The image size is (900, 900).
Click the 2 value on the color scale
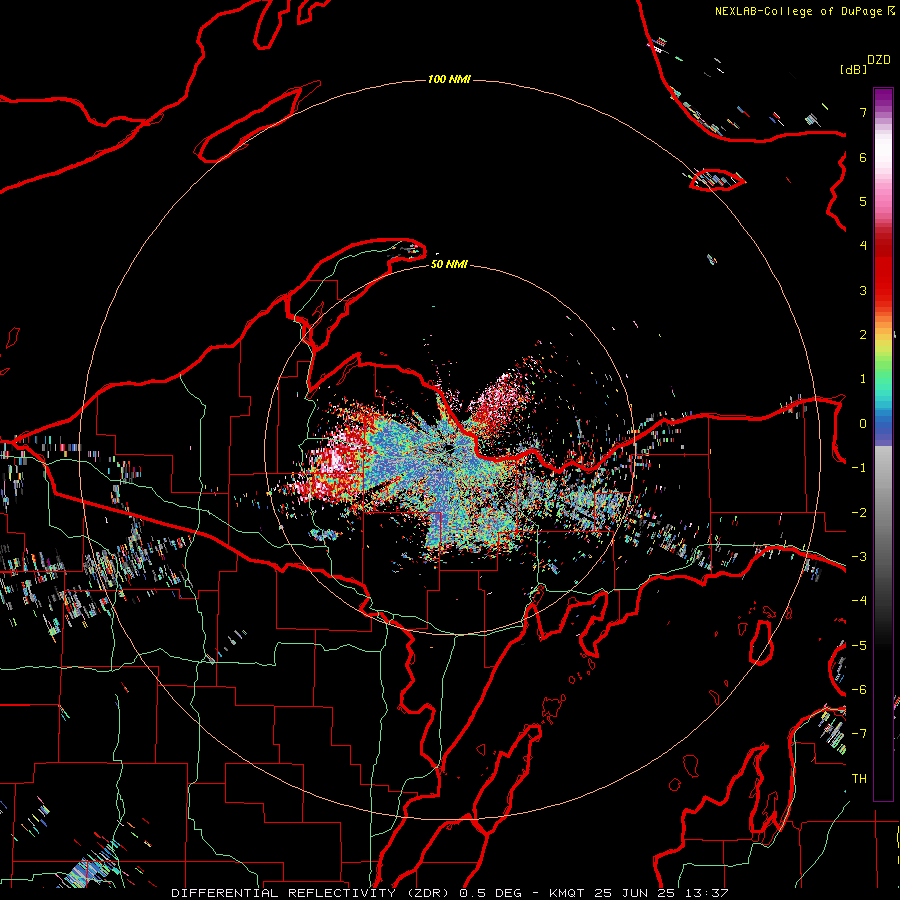(x=863, y=335)
